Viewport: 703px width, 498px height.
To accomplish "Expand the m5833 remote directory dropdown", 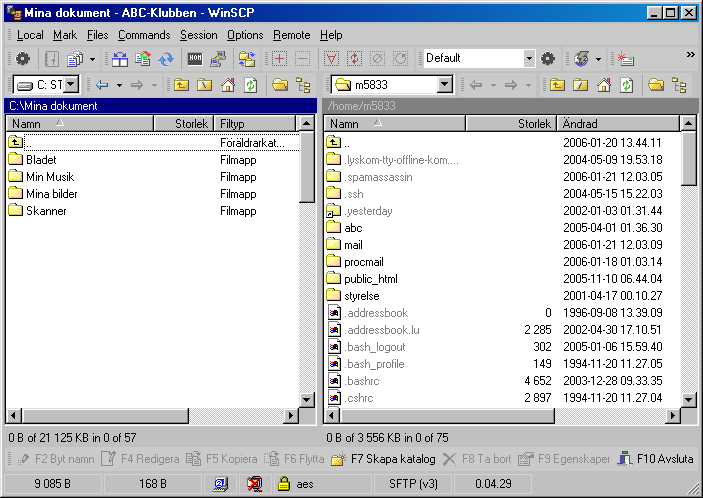I will pos(445,85).
